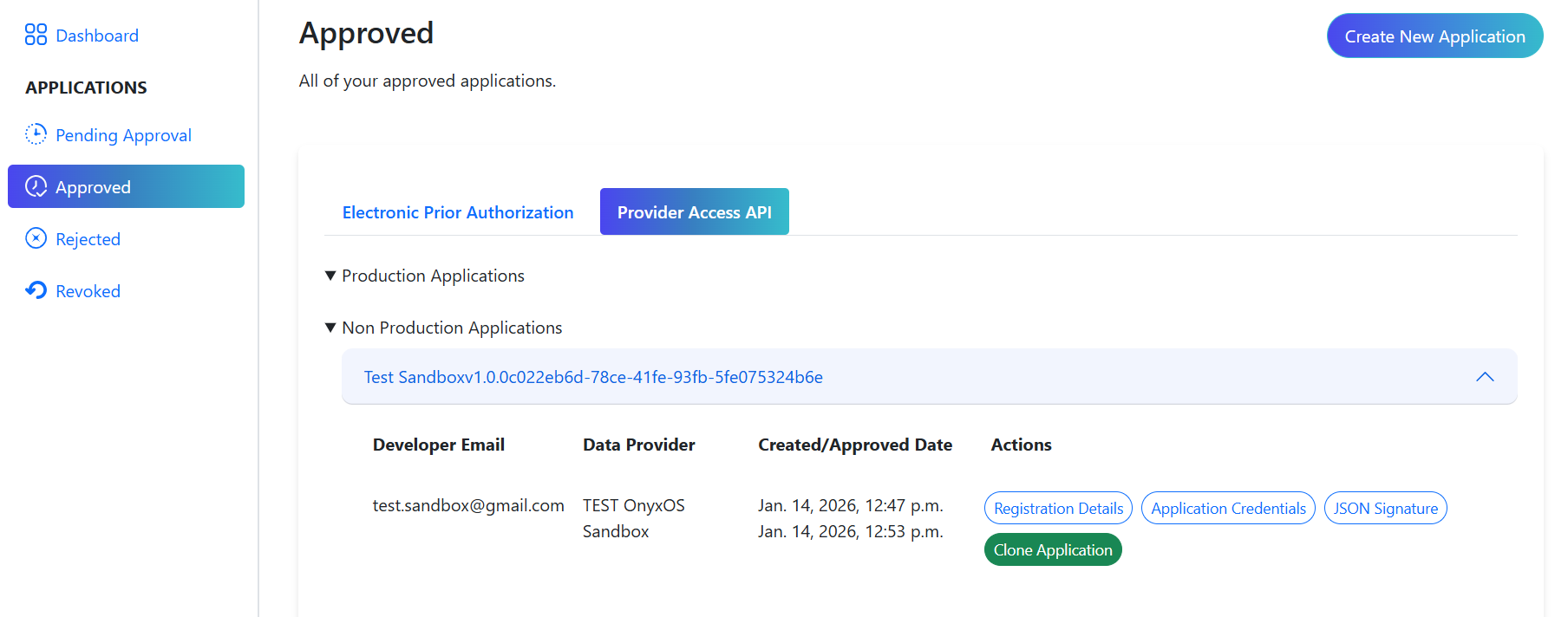Collapse the Test Sandbox row using chevron
Image resolution: width=1568 pixels, height=617 pixels.
(x=1485, y=377)
